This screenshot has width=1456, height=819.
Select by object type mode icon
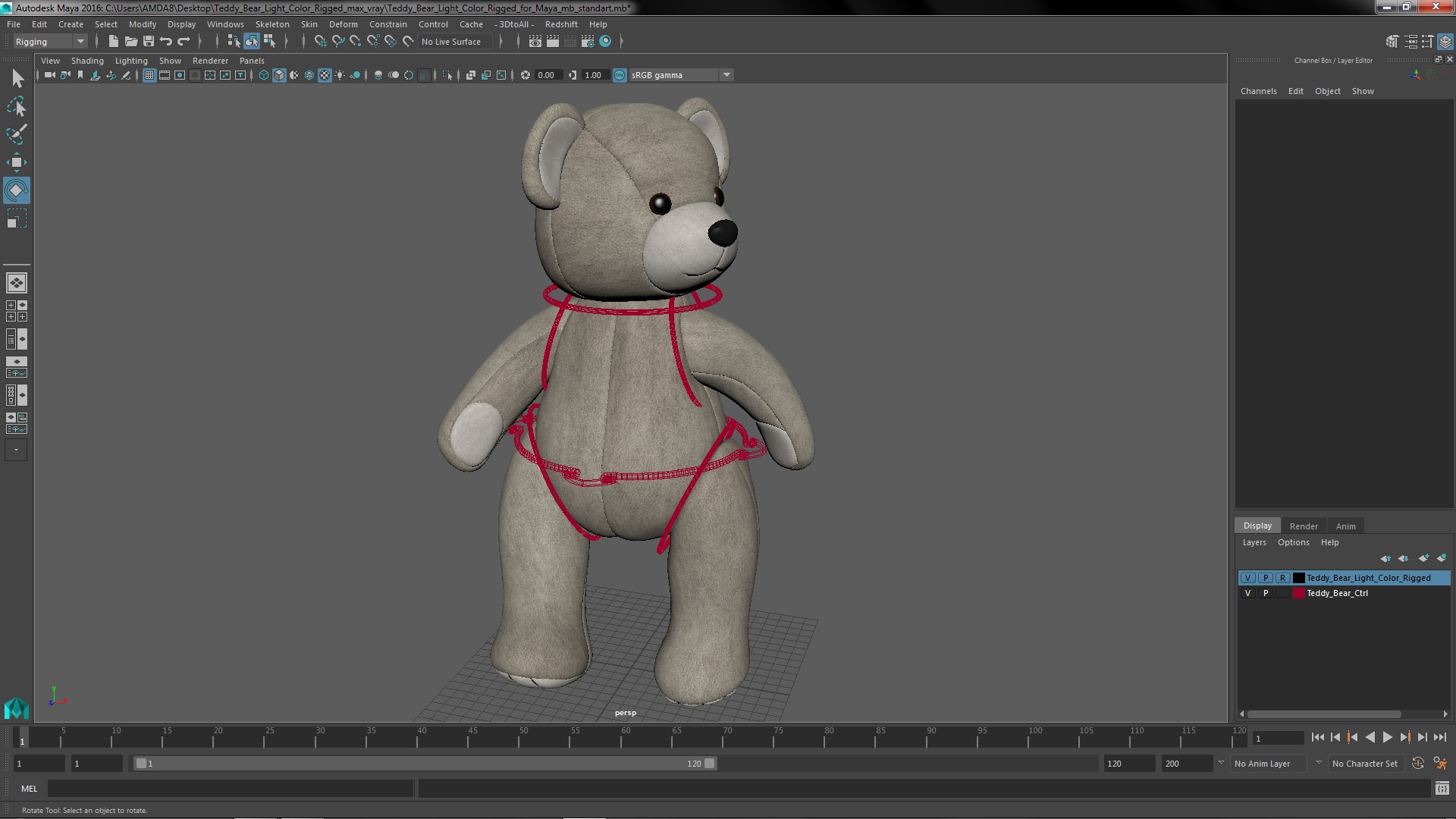click(251, 41)
